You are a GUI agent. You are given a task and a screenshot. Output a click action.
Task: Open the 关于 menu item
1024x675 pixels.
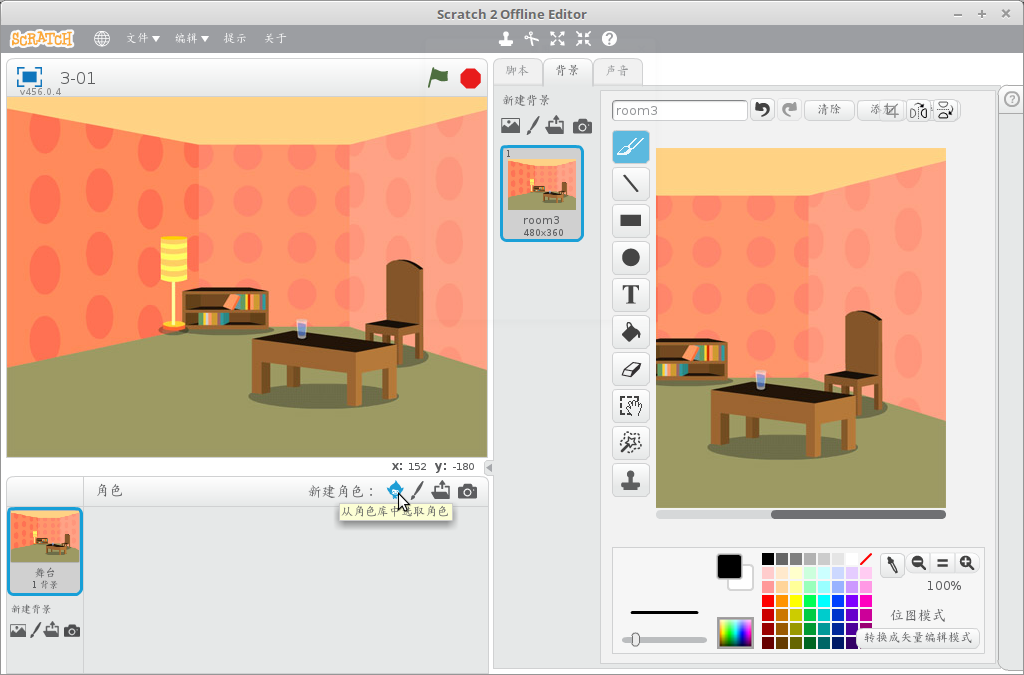coord(276,39)
